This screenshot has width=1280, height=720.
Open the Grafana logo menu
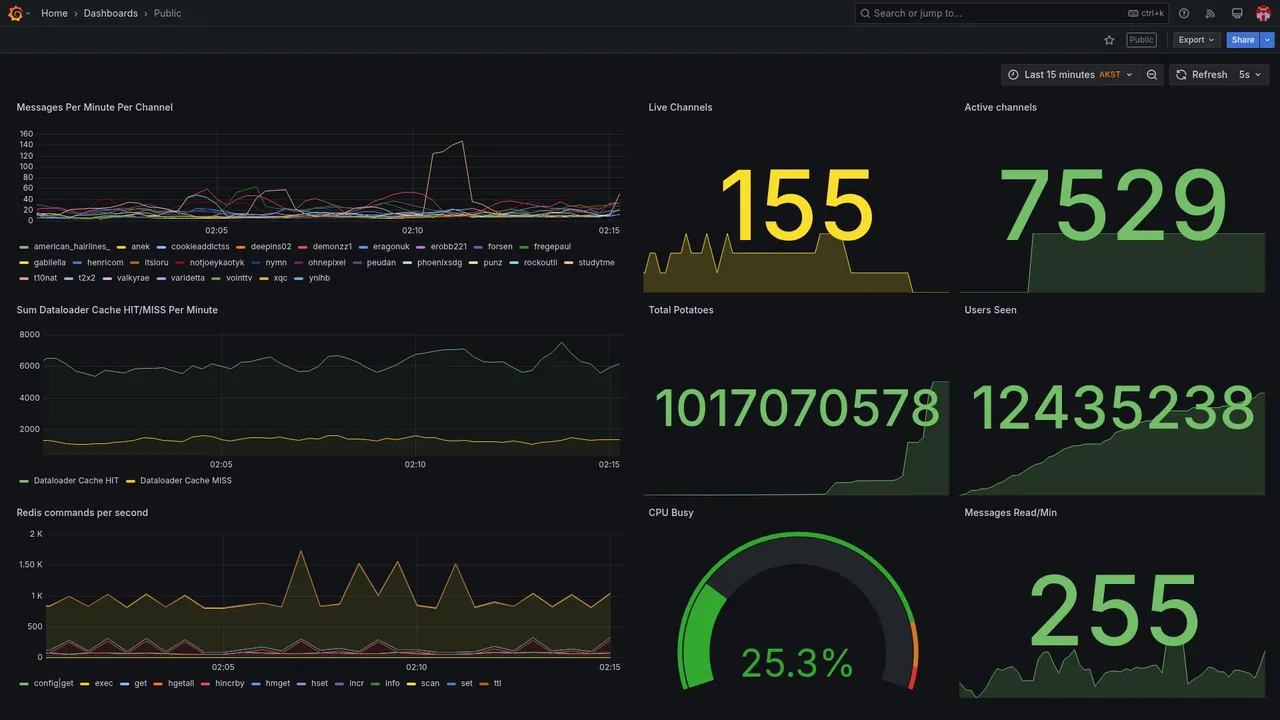(15, 13)
